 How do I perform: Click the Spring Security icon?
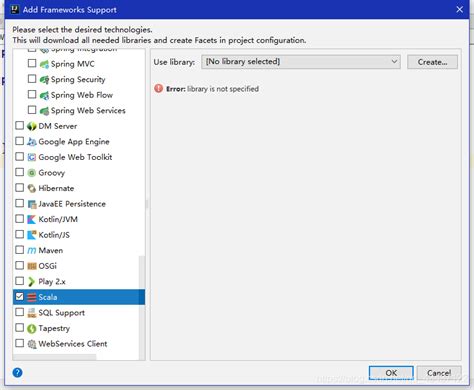pos(44,80)
